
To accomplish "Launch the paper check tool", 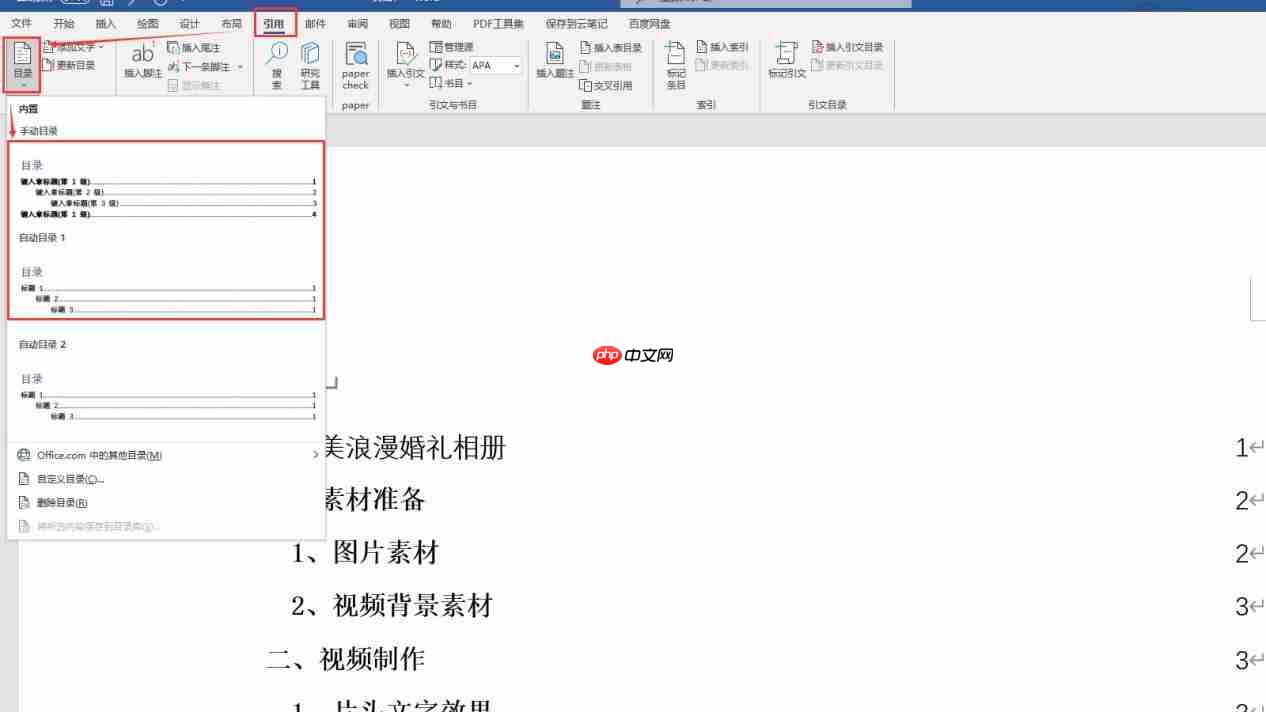I will (x=356, y=65).
